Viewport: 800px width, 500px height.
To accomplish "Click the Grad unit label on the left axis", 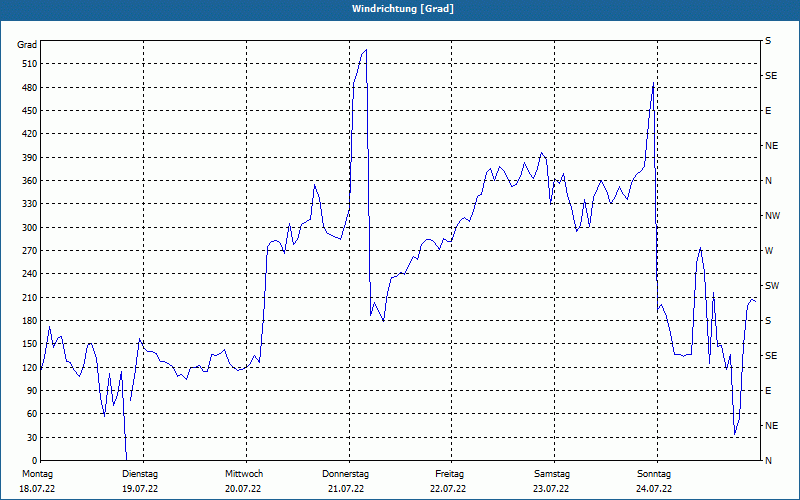I will pyautogui.click(x=27, y=45).
